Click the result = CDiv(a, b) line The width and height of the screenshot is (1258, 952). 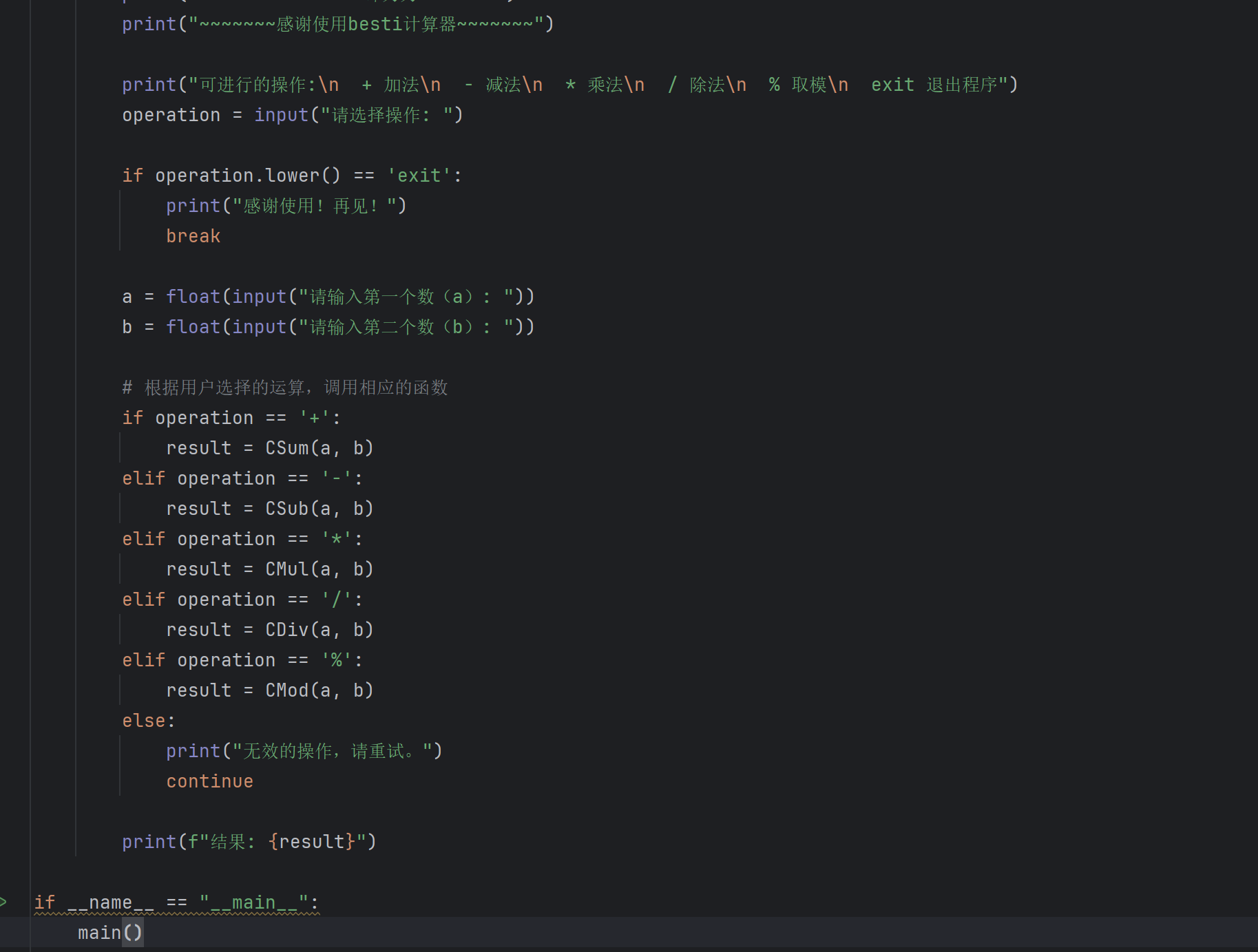tap(270, 630)
